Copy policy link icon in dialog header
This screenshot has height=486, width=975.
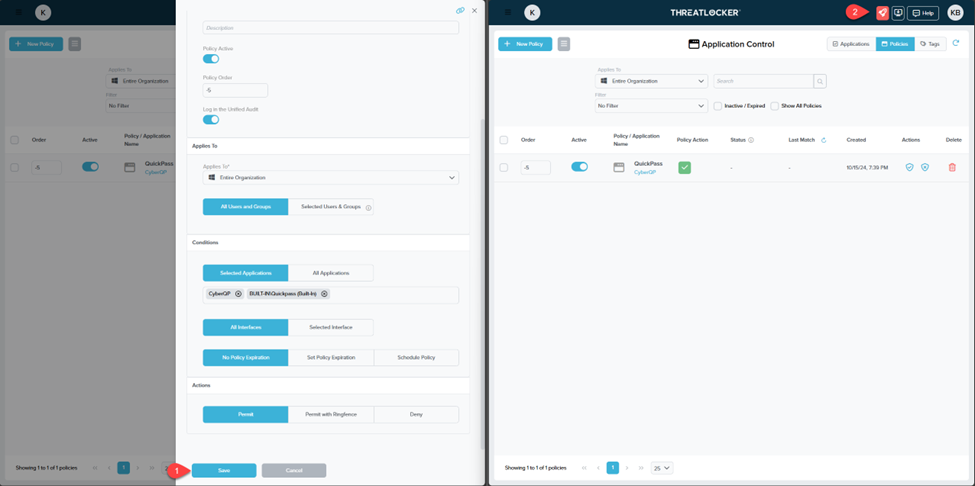coord(460,11)
